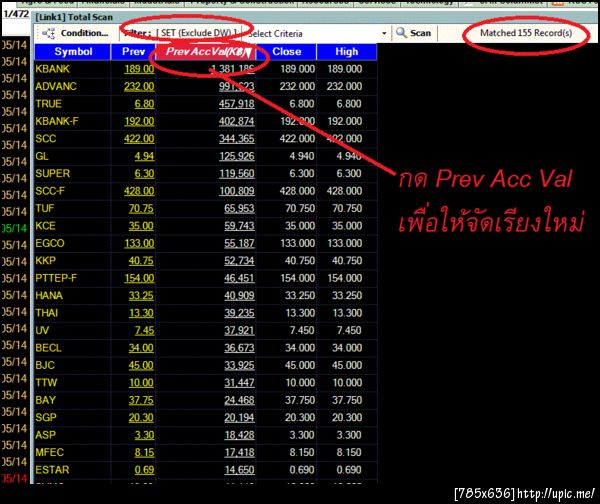
Task: Select the EGCO symbol
Action: coord(50,243)
